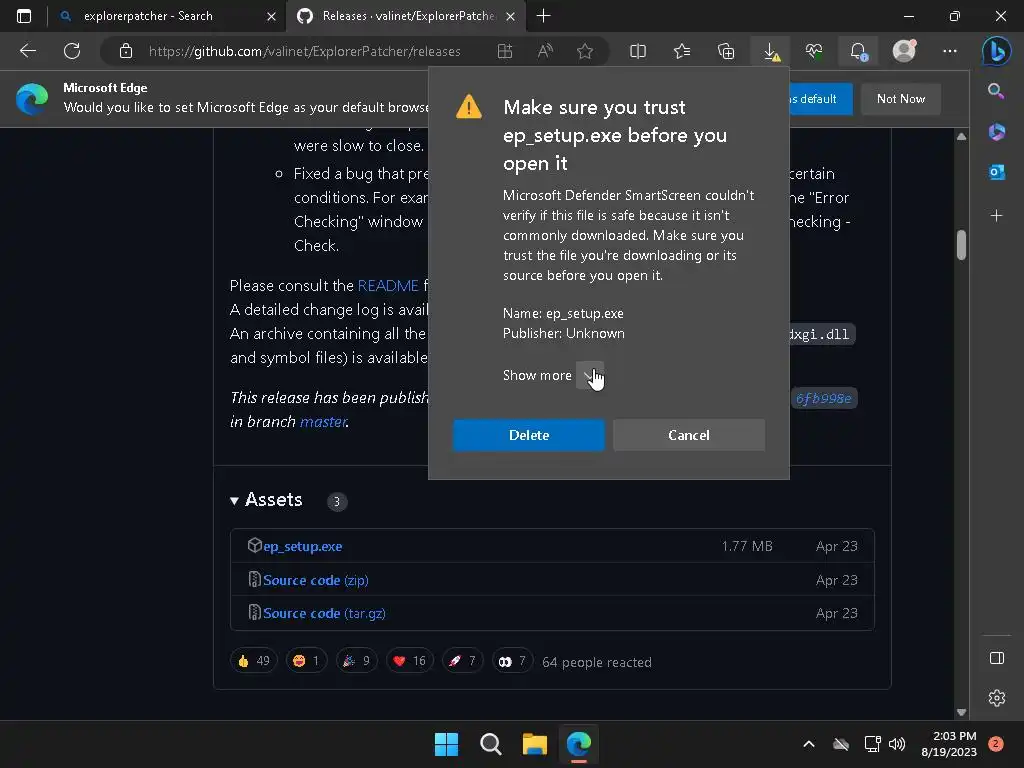Open Browser essentials heart icon
The height and width of the screenshot is (768, 1024).
[x=814, y=51]
